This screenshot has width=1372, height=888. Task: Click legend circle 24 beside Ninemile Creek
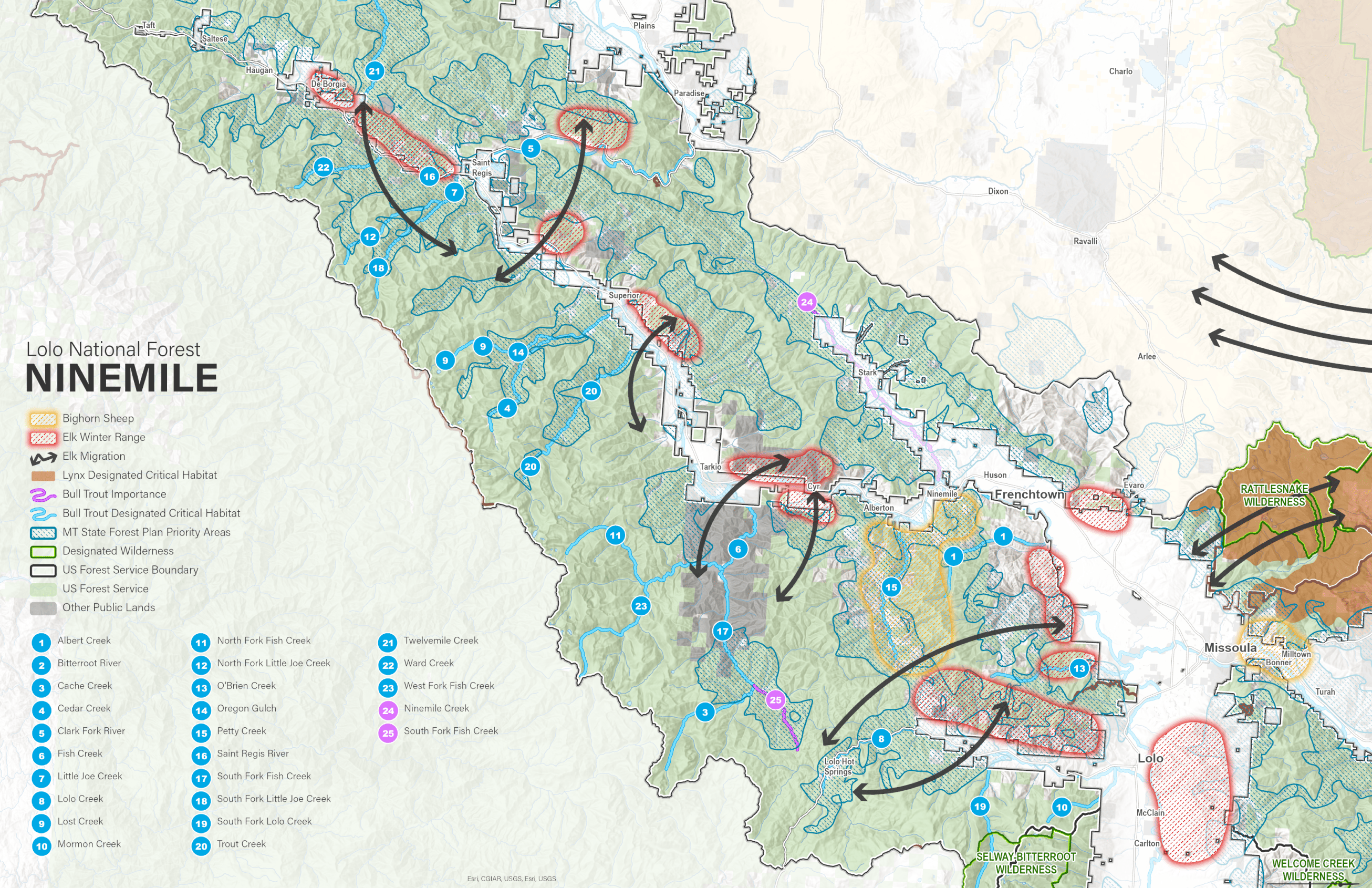(388, 710)
